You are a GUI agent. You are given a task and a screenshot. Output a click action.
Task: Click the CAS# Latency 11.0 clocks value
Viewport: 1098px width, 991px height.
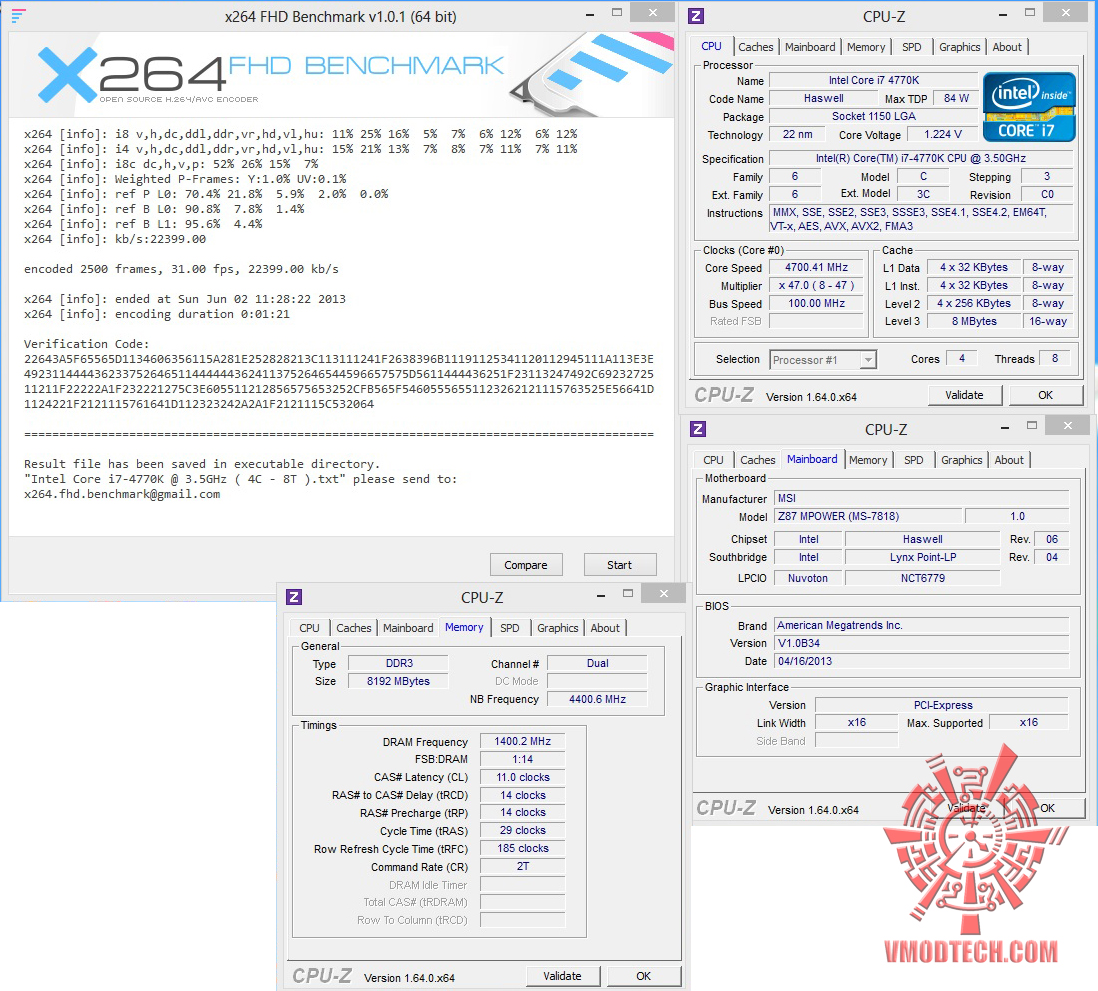click(x=522, y=777)
